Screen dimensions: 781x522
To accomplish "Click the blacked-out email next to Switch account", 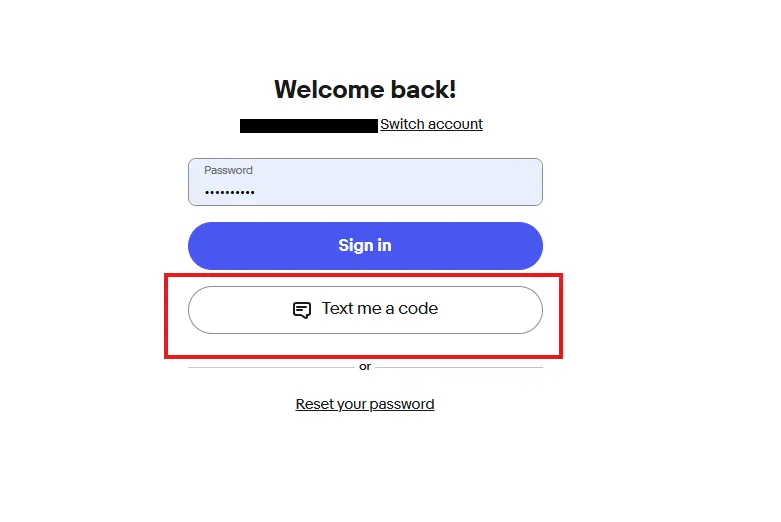I will (309, 126).
